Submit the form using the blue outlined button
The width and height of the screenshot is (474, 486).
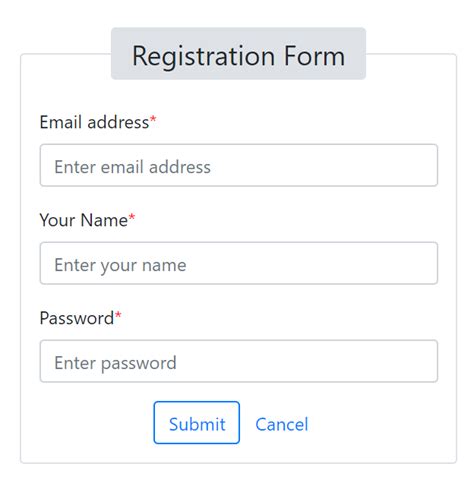[x=197, y=422]
